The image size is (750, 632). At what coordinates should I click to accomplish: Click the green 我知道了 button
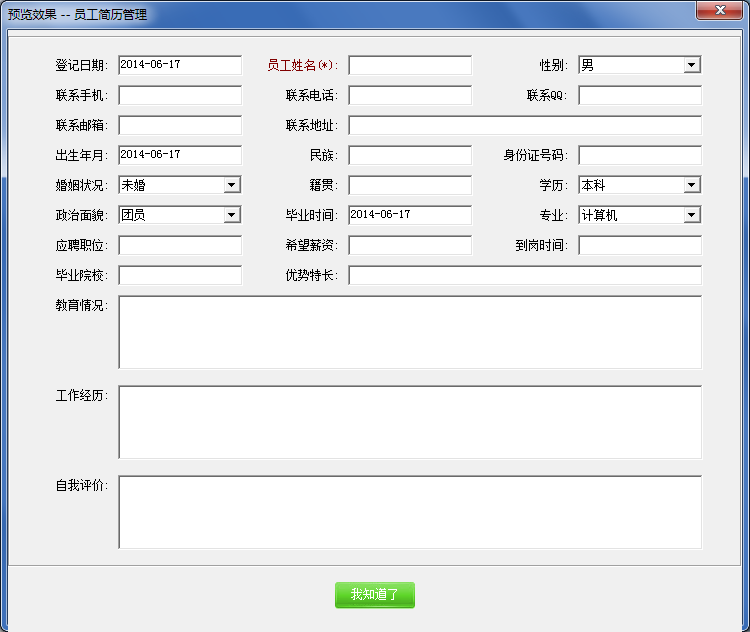[375, 595]
